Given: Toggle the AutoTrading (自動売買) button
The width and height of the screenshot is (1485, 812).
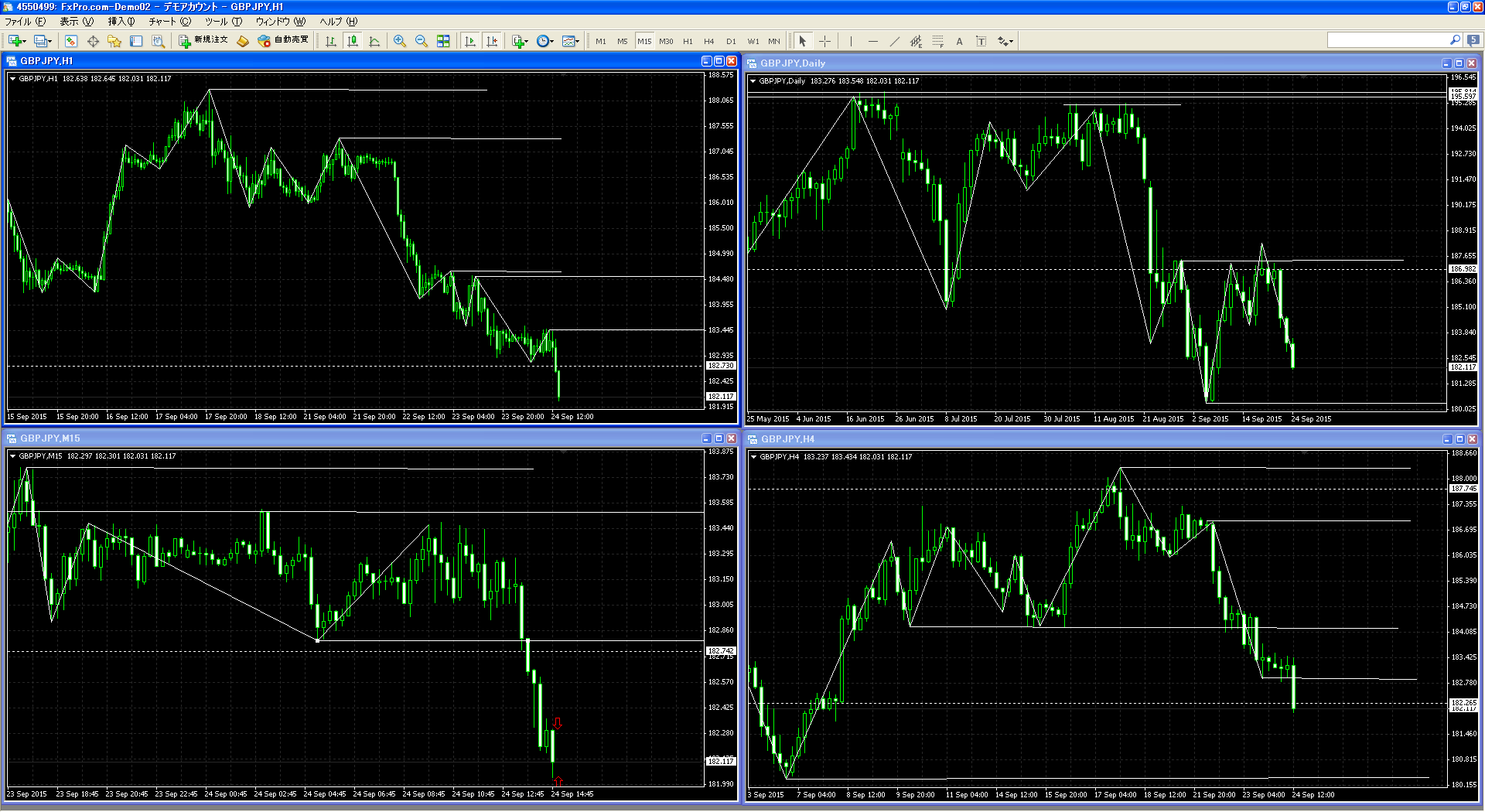Looking at the screenshot, I should point(283,40).
